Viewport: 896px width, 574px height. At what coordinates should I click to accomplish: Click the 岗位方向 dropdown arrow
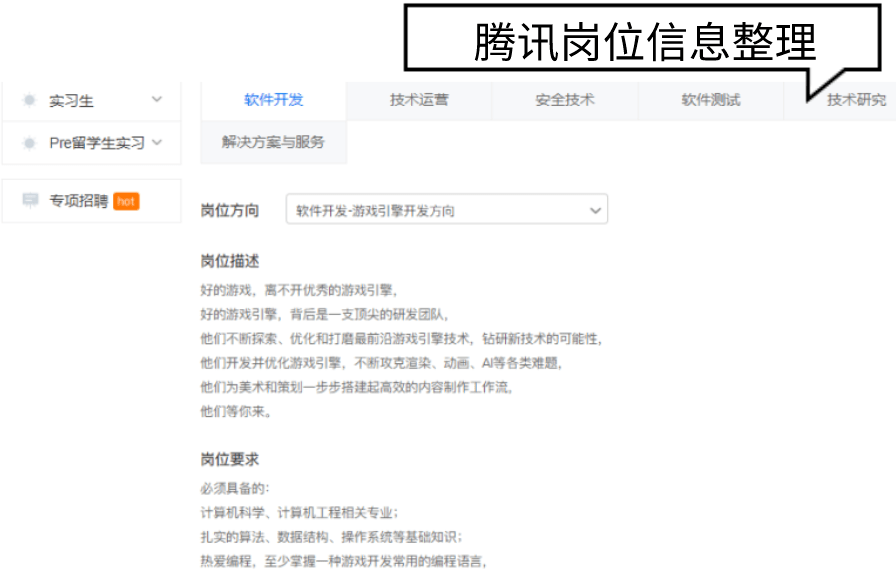[x=595, y=210]
